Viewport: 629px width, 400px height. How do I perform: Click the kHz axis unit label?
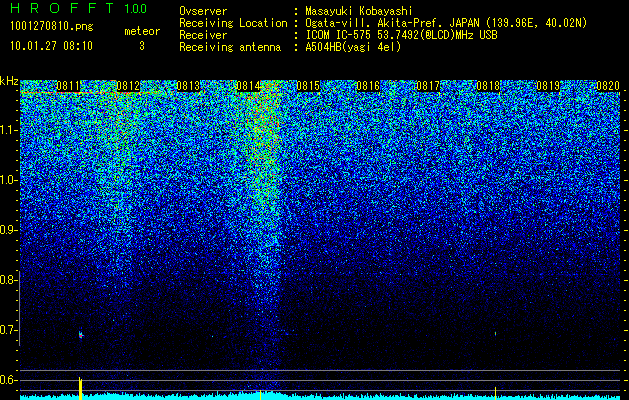point(9,81)
